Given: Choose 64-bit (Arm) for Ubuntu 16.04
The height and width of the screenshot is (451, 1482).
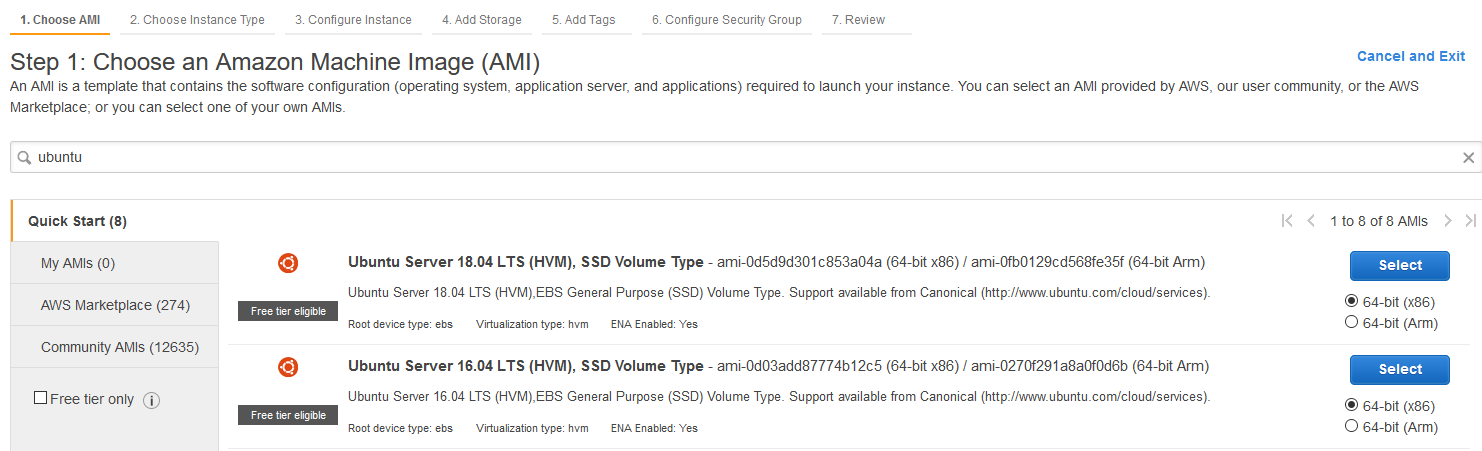Looking at the screenshot, I should click(1352, 426).
